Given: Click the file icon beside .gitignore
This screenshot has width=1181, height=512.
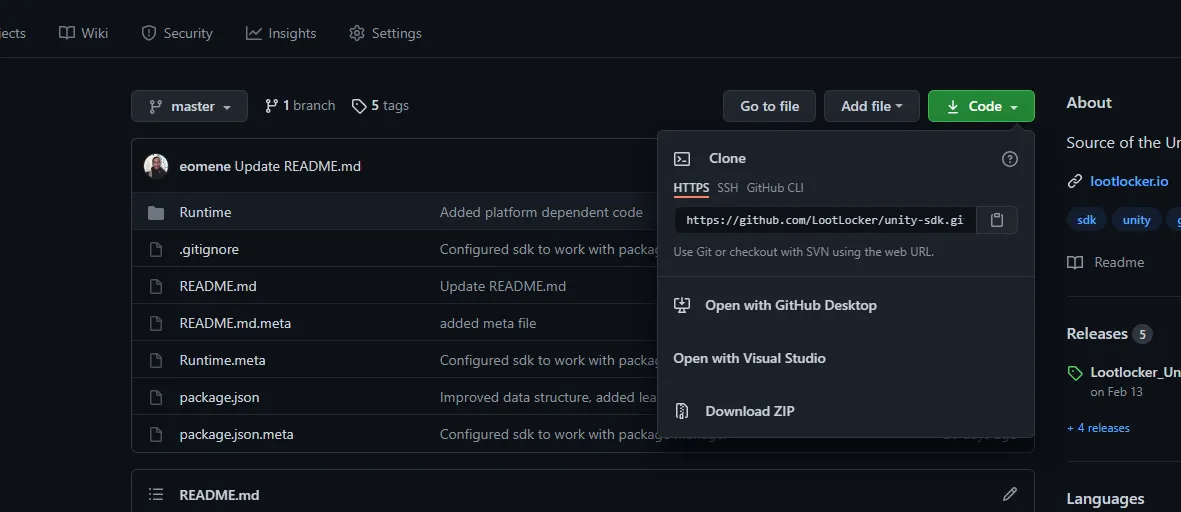Looking at the screenshot, I should pos(156,249).
